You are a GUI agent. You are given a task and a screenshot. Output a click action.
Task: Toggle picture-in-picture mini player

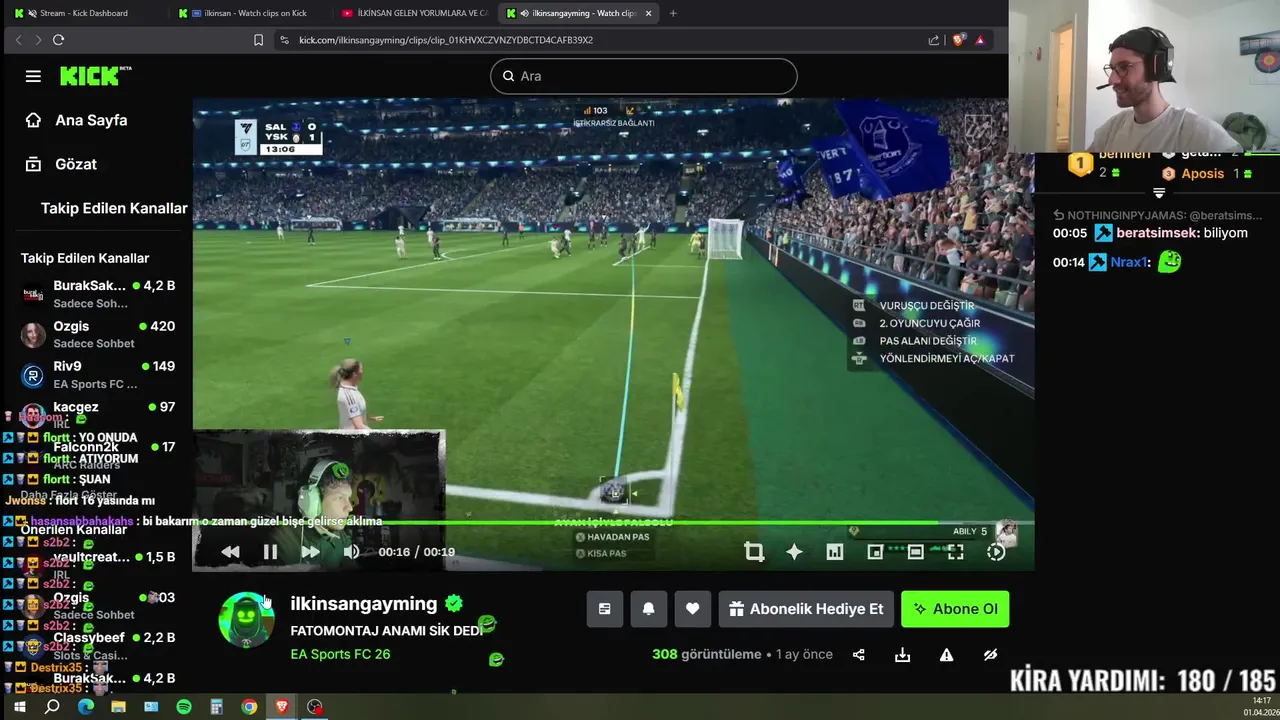tap(875, 552)
